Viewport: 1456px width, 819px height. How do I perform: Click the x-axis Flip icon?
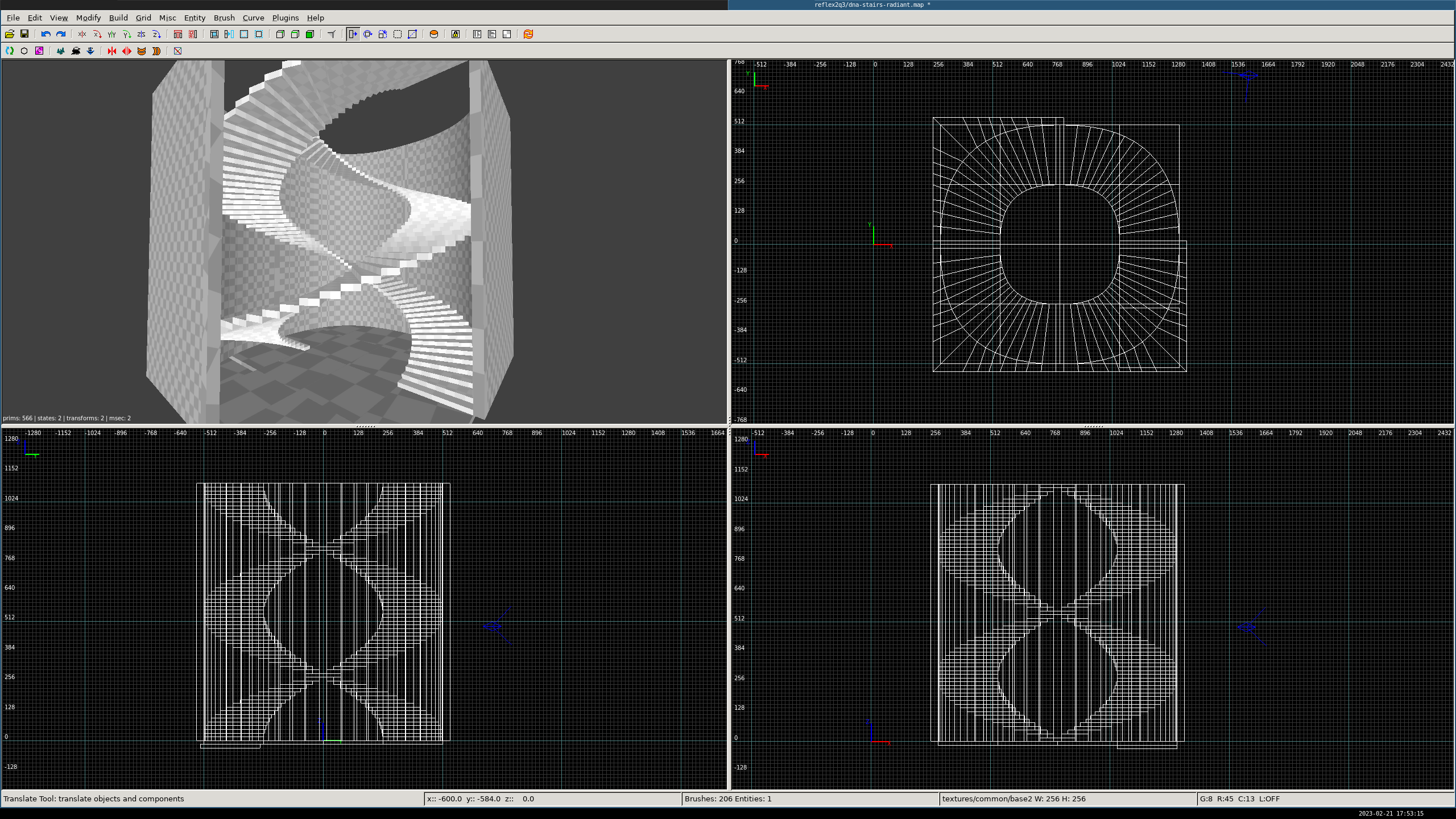click(x=82, y=34)
